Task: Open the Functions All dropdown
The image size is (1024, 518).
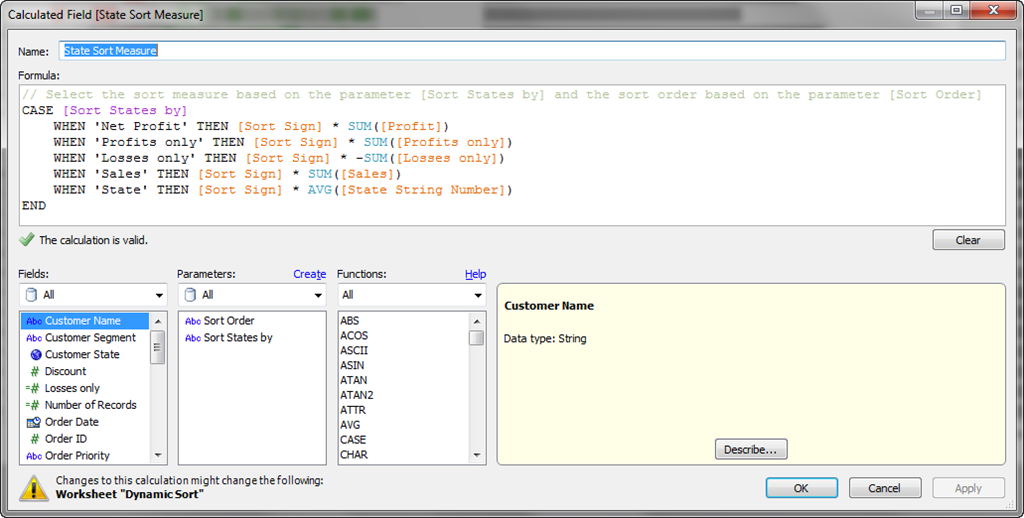Action: tap(411, 295)
